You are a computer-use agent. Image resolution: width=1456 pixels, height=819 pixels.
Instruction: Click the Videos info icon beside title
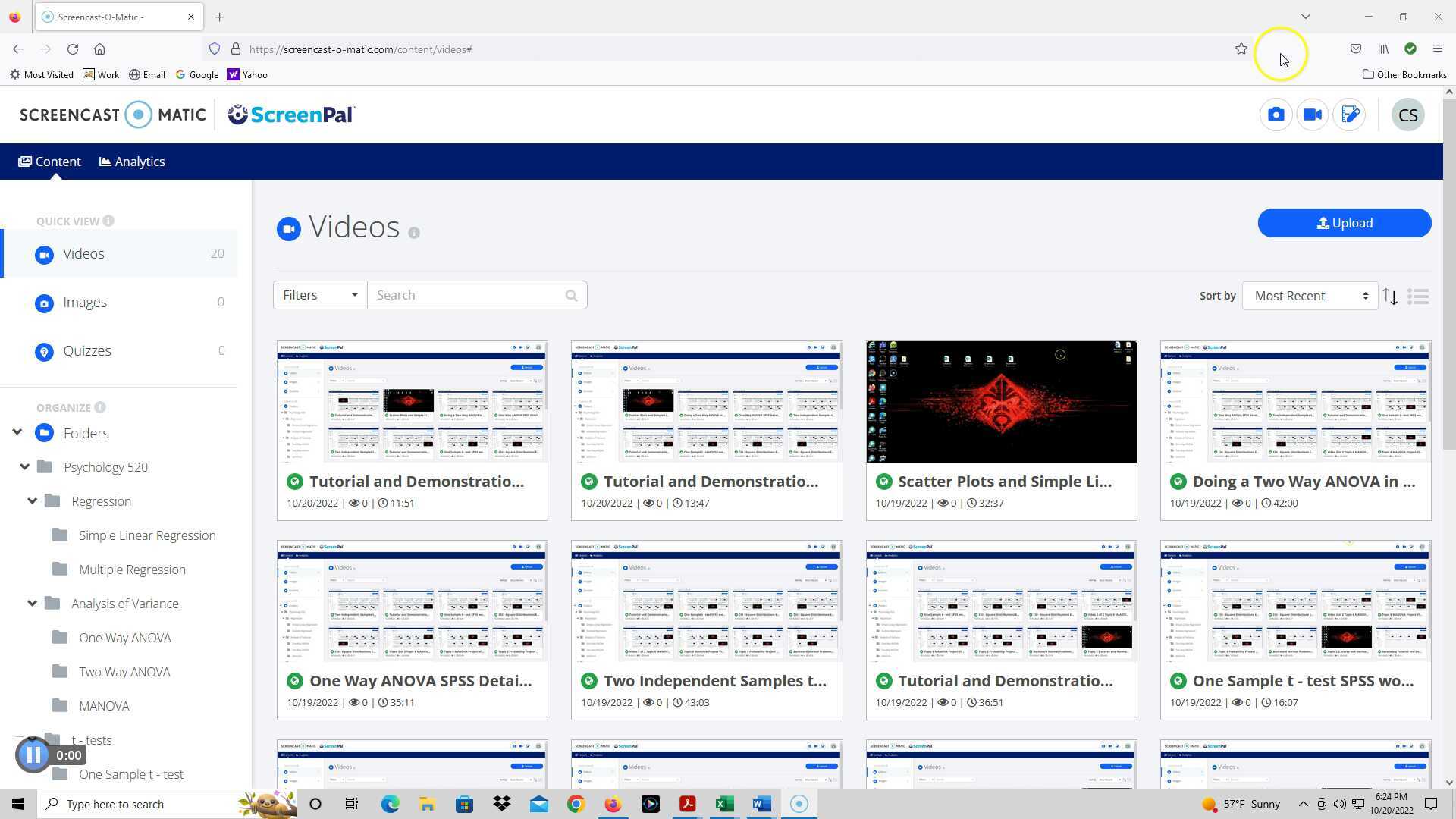coord(414,233)
